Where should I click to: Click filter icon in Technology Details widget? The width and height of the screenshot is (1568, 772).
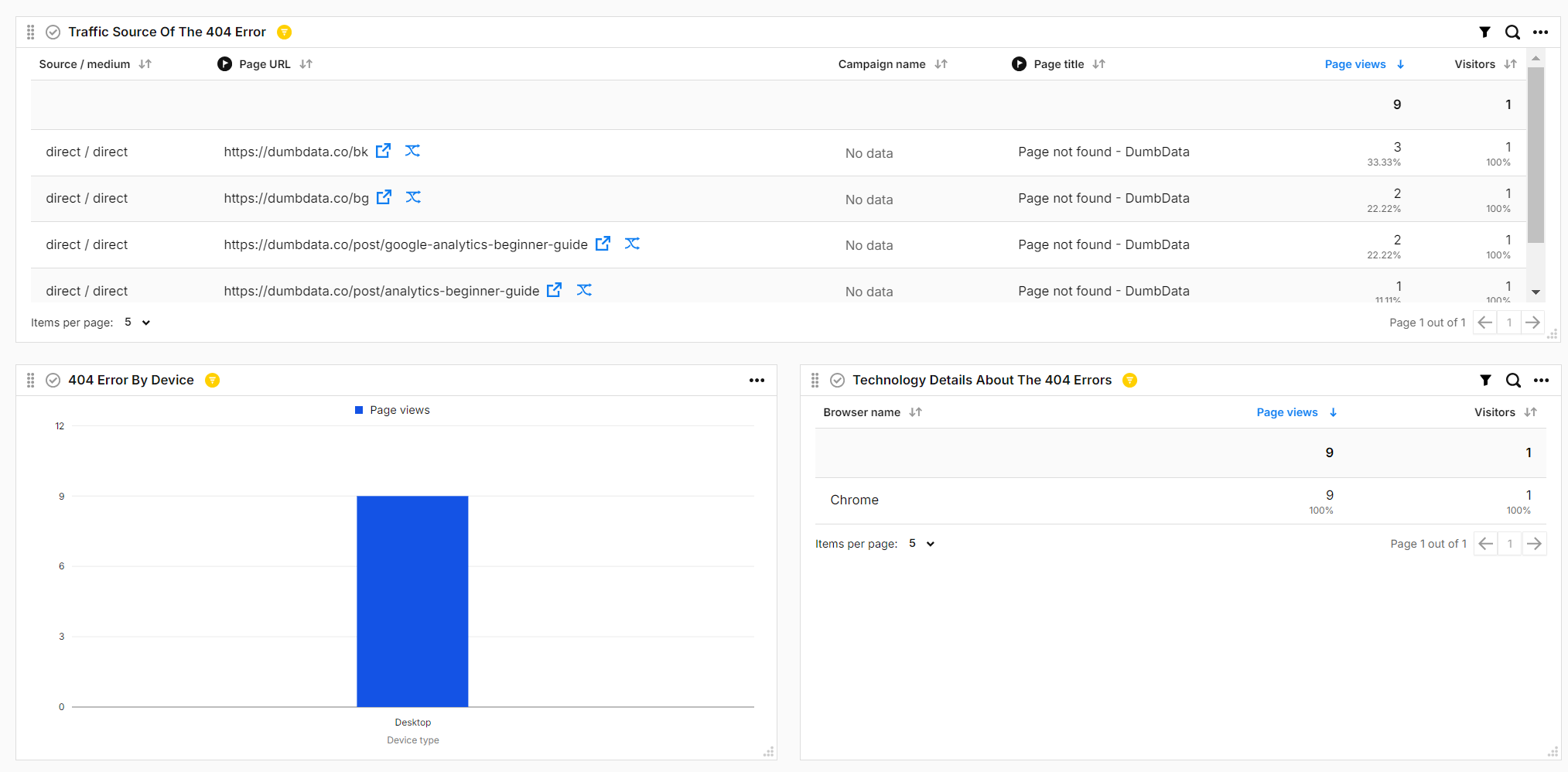pyautogui.click(x=1485, y=380)
